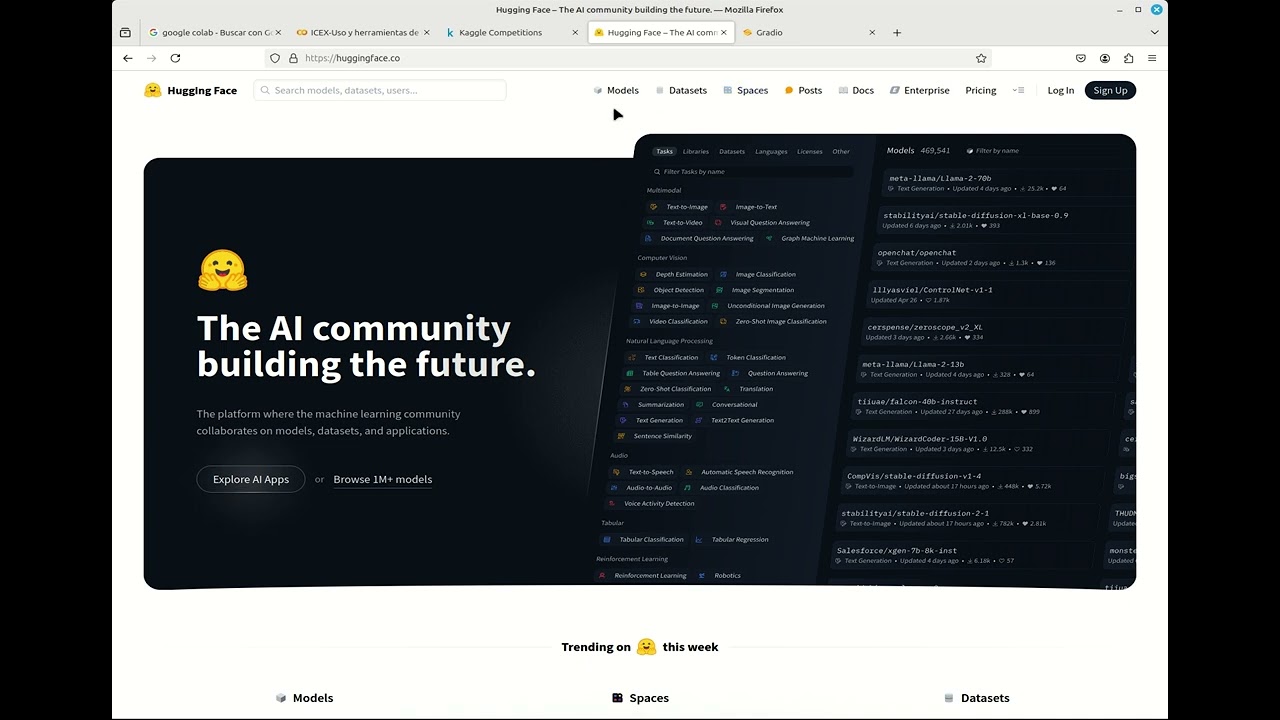Click the trending Spaces heading

click(x=649, y=698)
